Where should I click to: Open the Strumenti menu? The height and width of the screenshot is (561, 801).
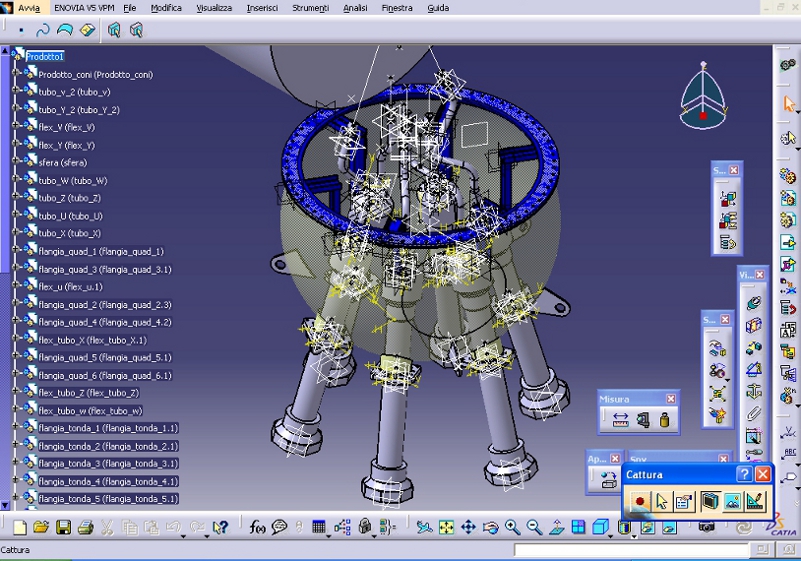pyautogui.click(x=310, y=8)
